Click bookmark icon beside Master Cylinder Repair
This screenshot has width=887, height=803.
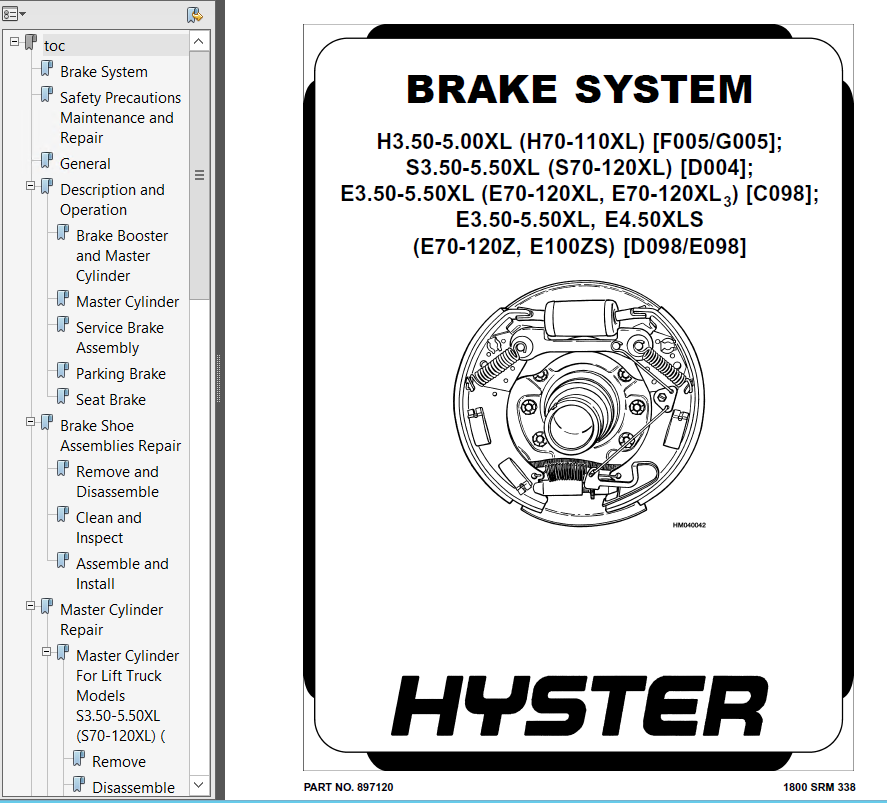point(46,606)
